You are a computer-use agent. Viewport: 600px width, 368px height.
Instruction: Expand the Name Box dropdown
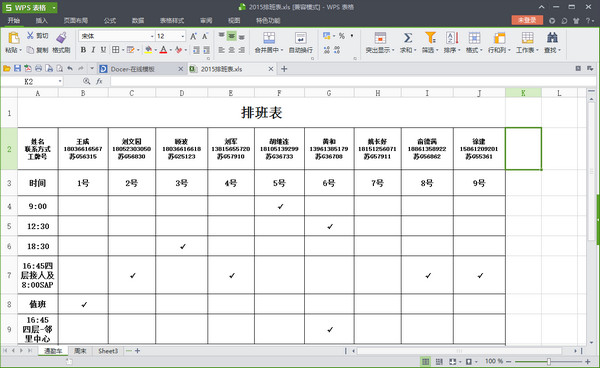point(60,81)
